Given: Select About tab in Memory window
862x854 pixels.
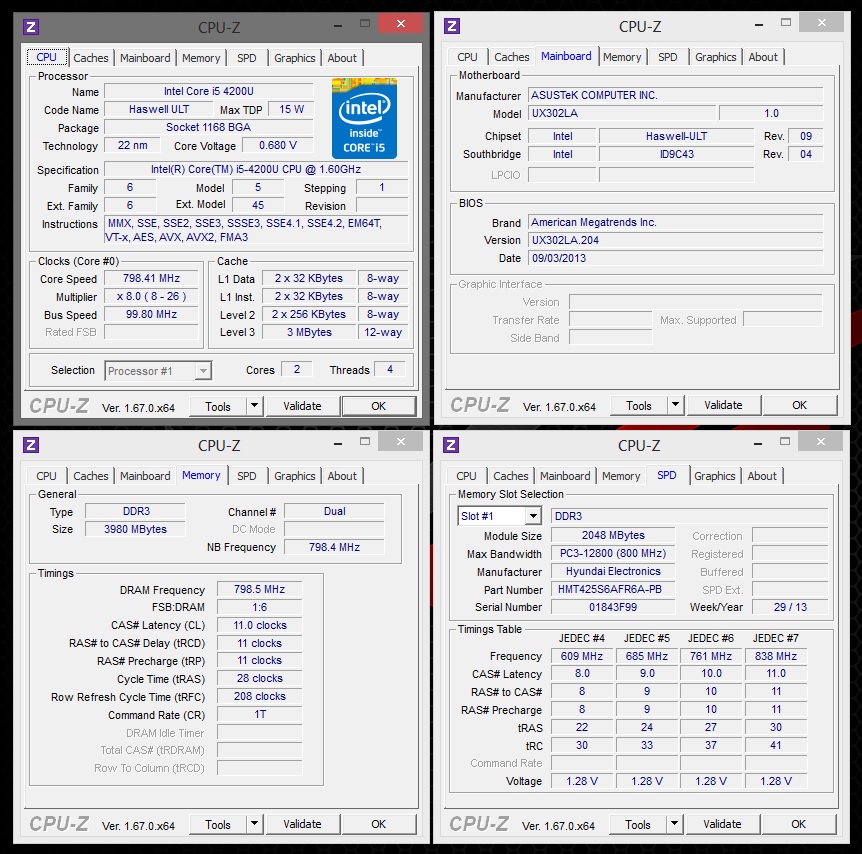Looking at the screenshot, I should point(342,476).
